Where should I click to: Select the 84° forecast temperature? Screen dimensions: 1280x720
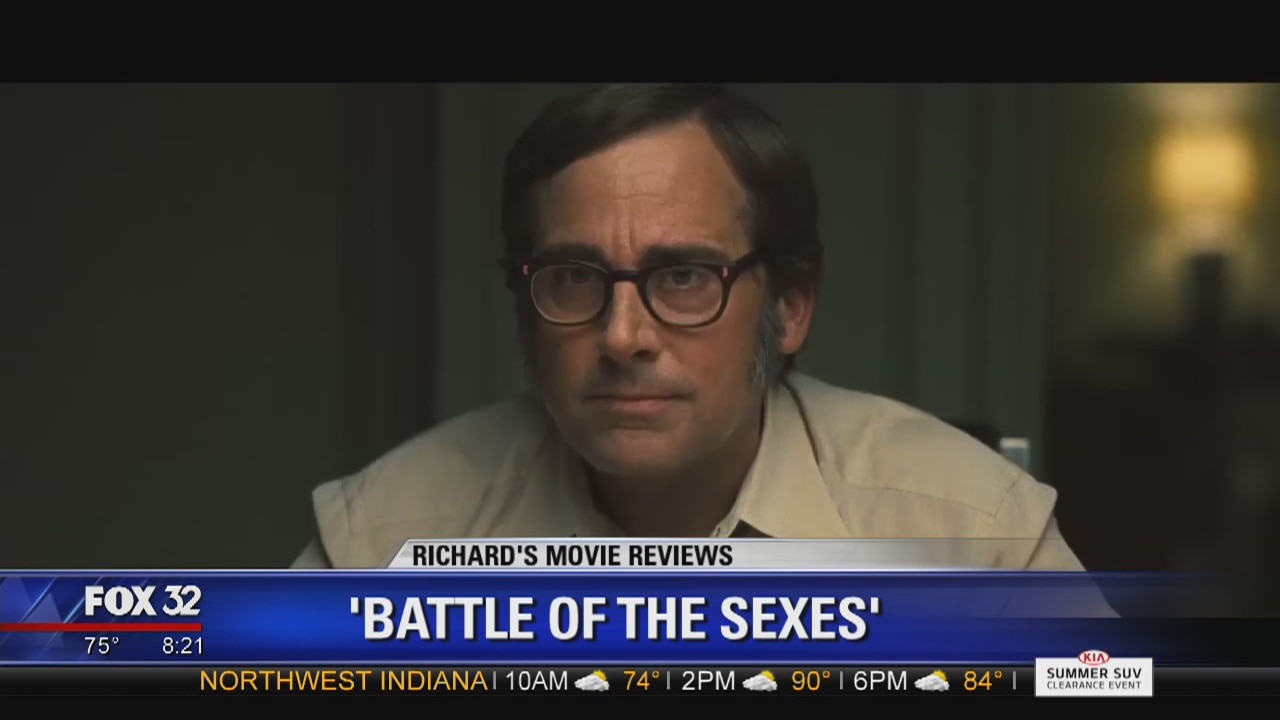click(x=983, y=682)
